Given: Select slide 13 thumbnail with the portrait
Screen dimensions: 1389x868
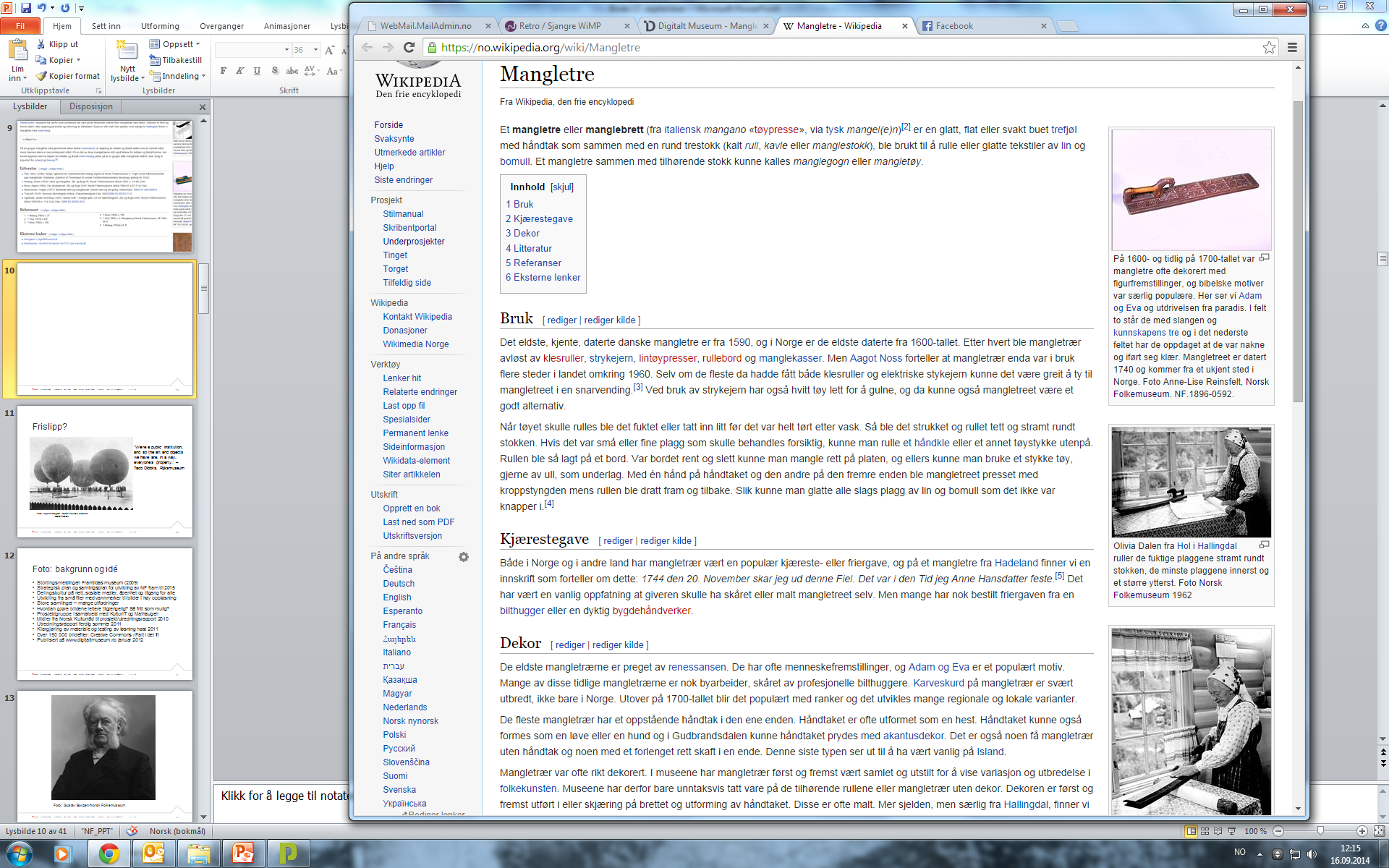Looking at the screenshot, I should [105, 755].
